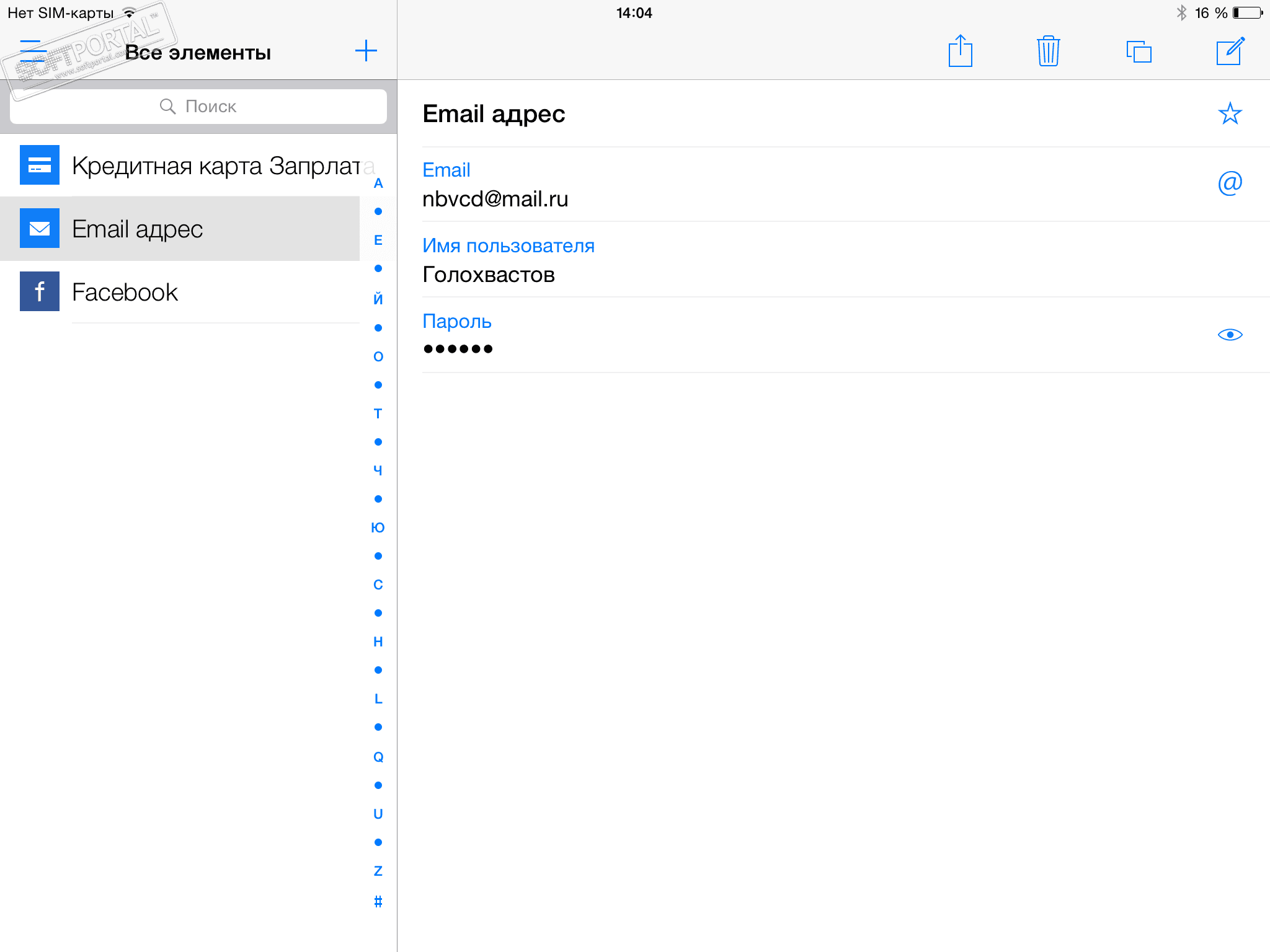Image resolution: width=1270 pixels, height=952 pixels.
Task: Jump to index letter Т
Action: click(x=378, y=413)
